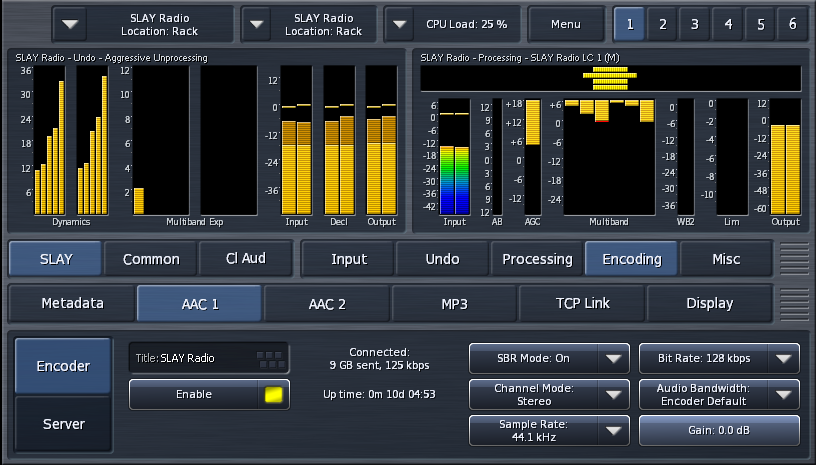Click the CPU Load dropdown arrow

click(x=402, y=23)
